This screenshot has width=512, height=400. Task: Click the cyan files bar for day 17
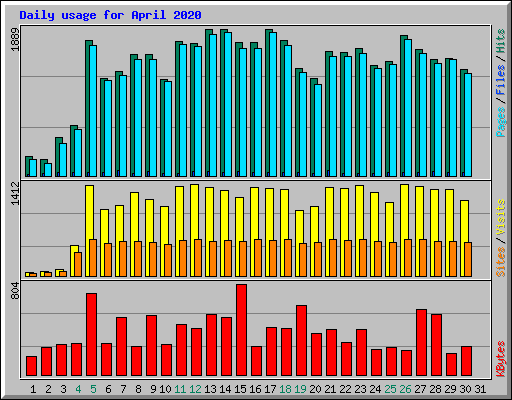click(x=273, y=104)
